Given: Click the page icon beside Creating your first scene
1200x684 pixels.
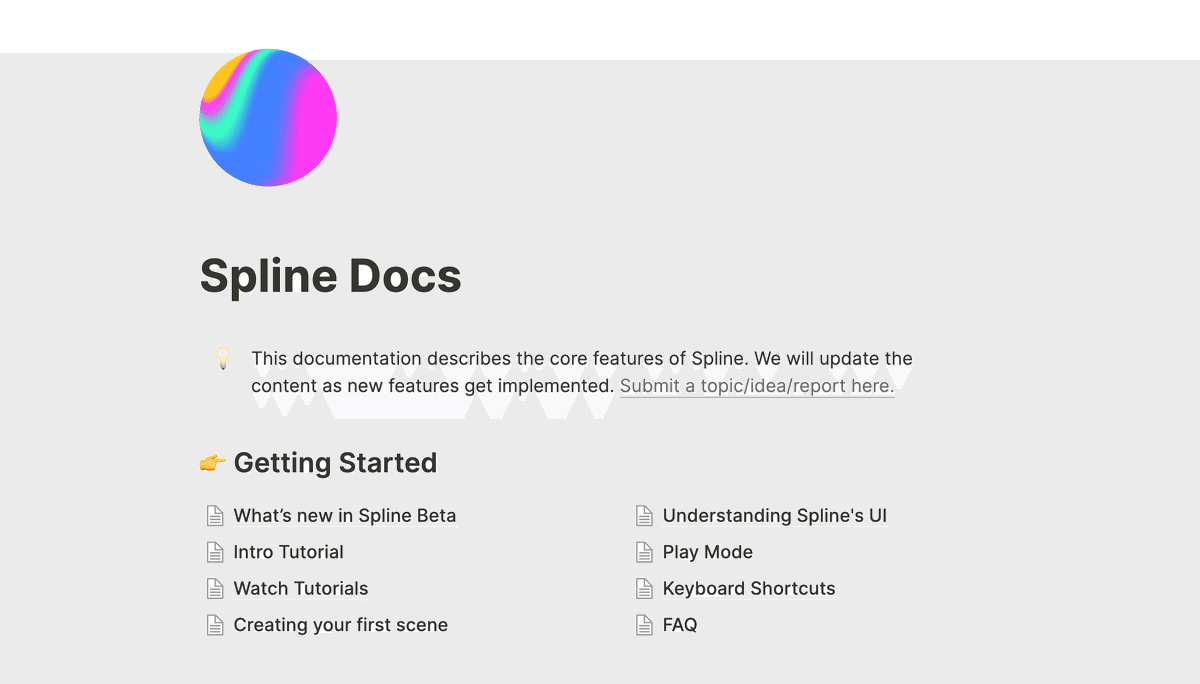Looking at the screenshot, I should tap(215, 624).
